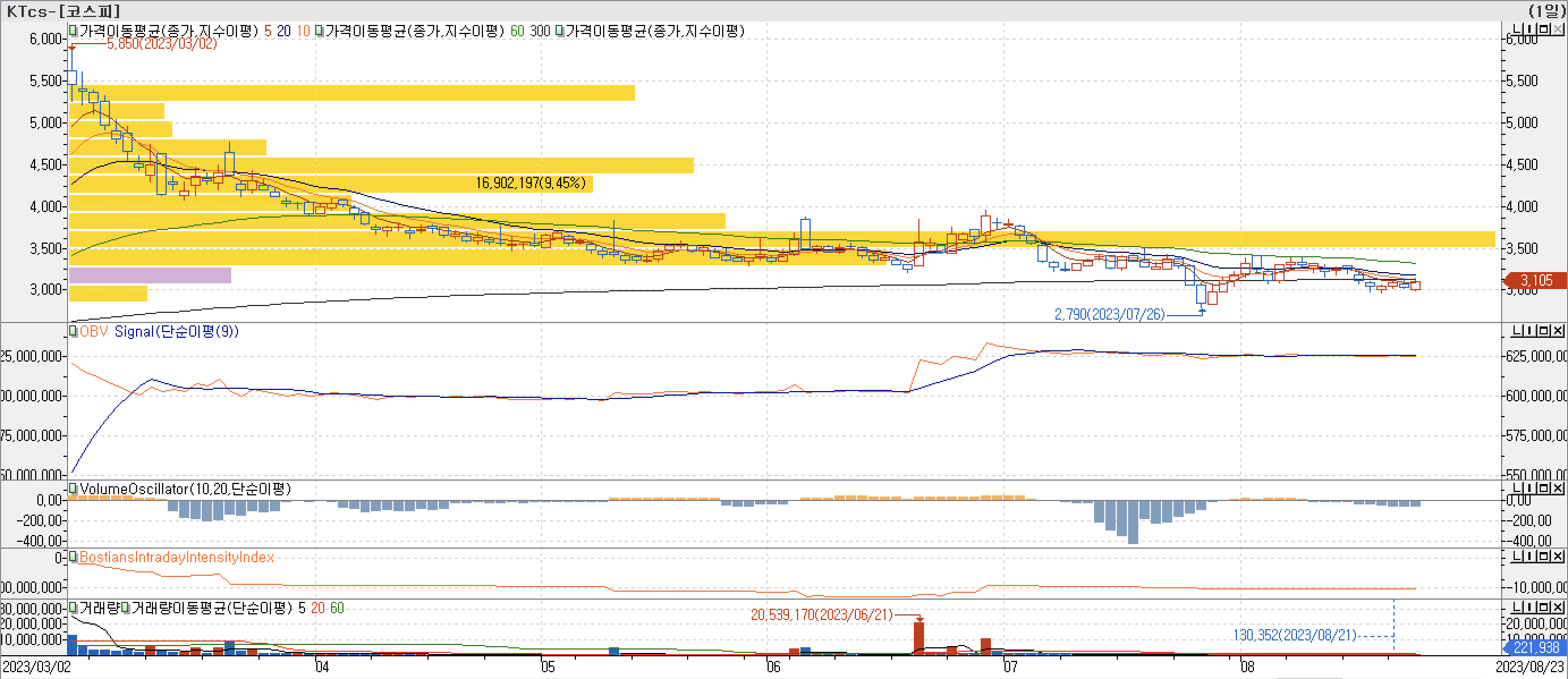Click the 3,105 current price tag
Screen dimensions: 1568x679
[x=1536, y=281]
